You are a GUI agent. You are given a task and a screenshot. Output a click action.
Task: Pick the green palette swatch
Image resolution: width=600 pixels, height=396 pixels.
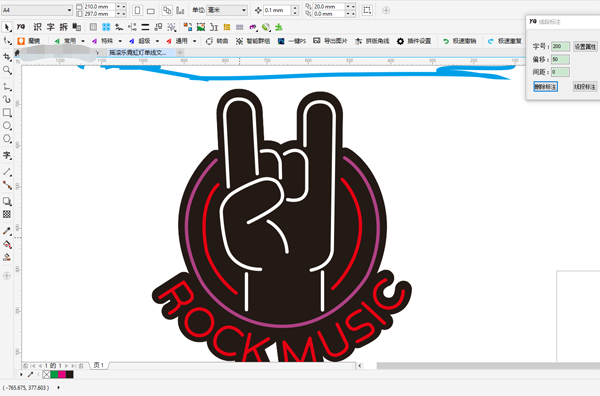54,375
